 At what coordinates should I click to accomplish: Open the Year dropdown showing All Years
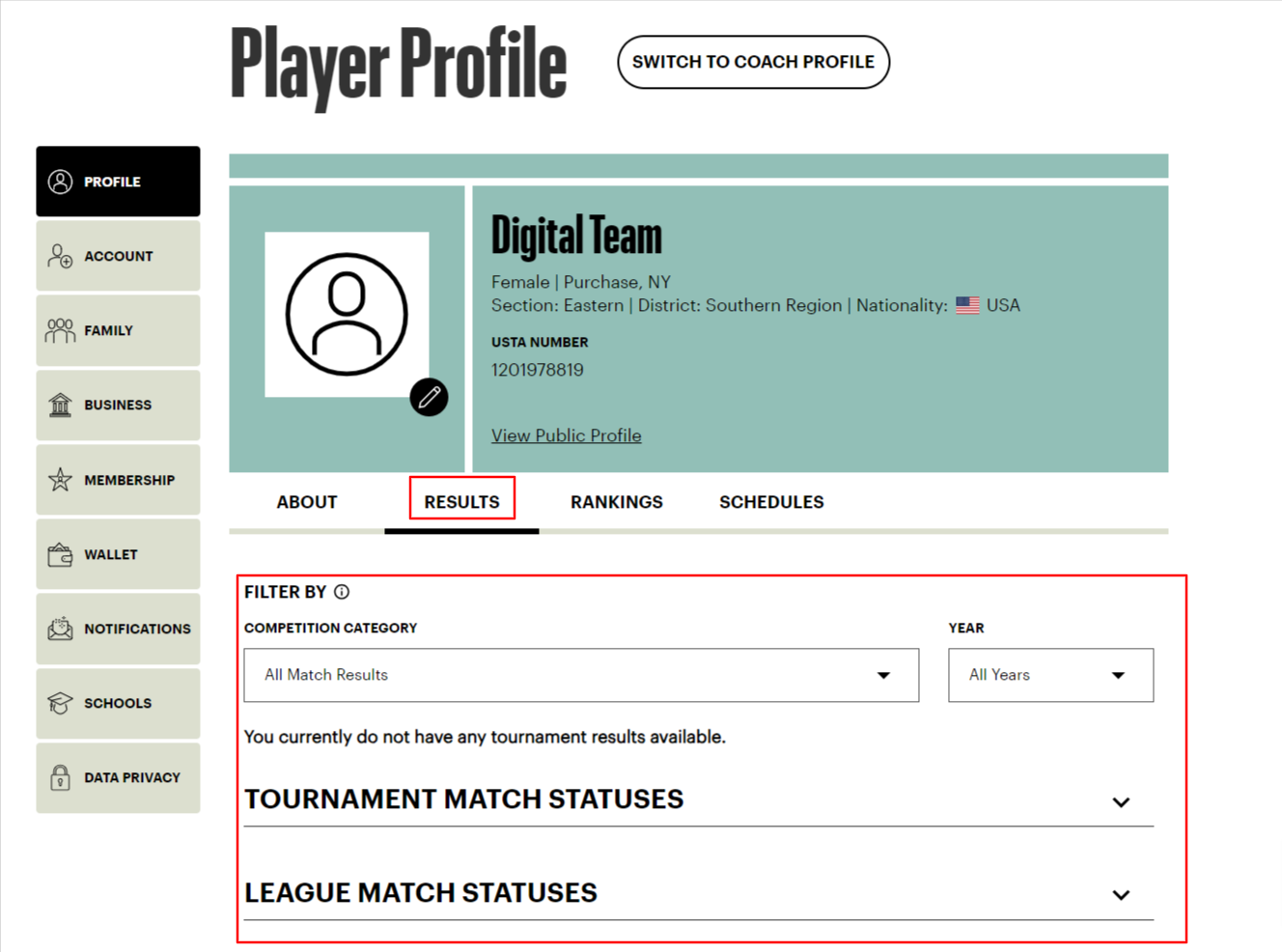pyautogui.click(x=1050, y=675)
